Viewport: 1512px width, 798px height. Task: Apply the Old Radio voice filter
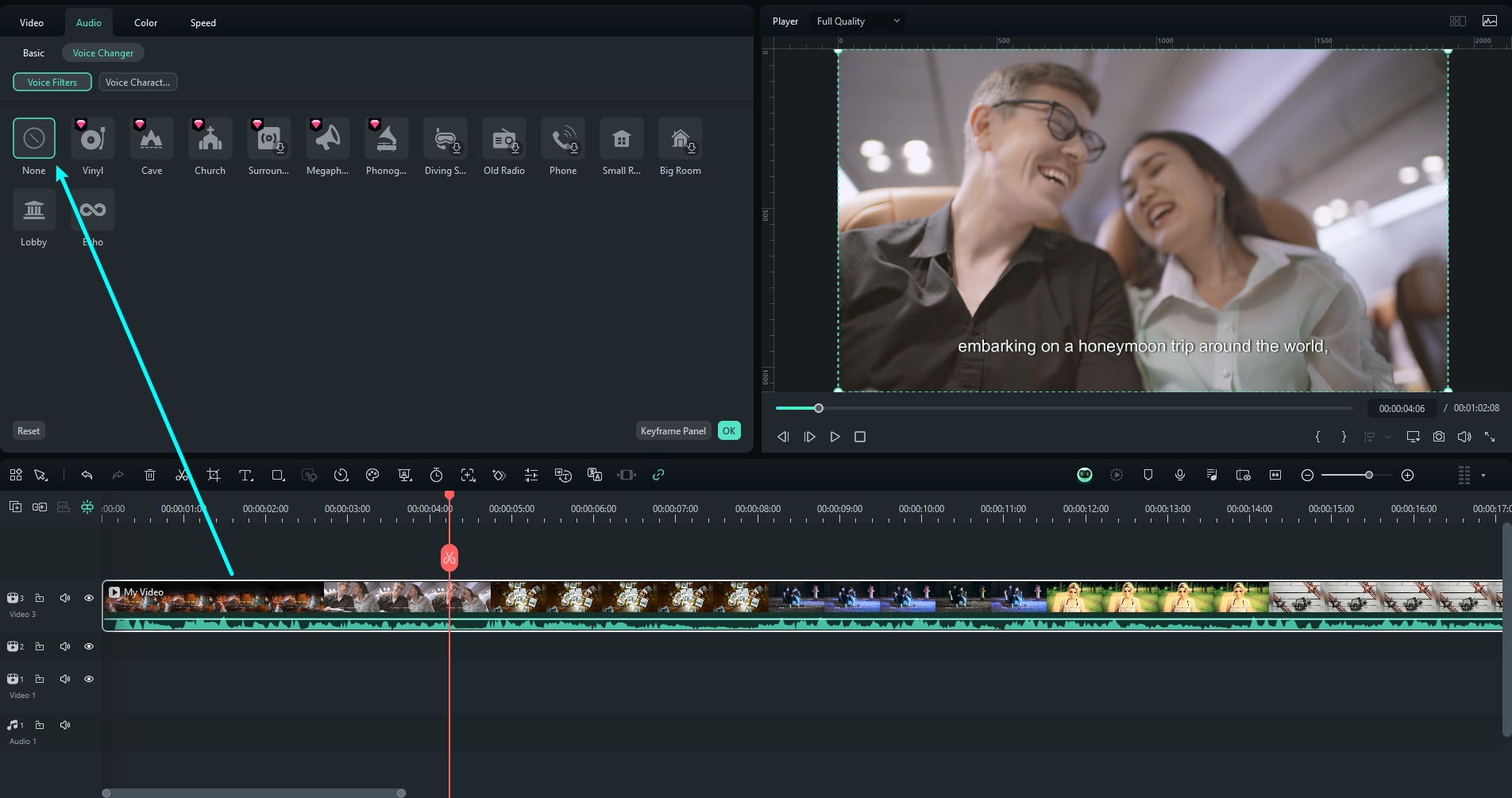click(x=503, y=140)
